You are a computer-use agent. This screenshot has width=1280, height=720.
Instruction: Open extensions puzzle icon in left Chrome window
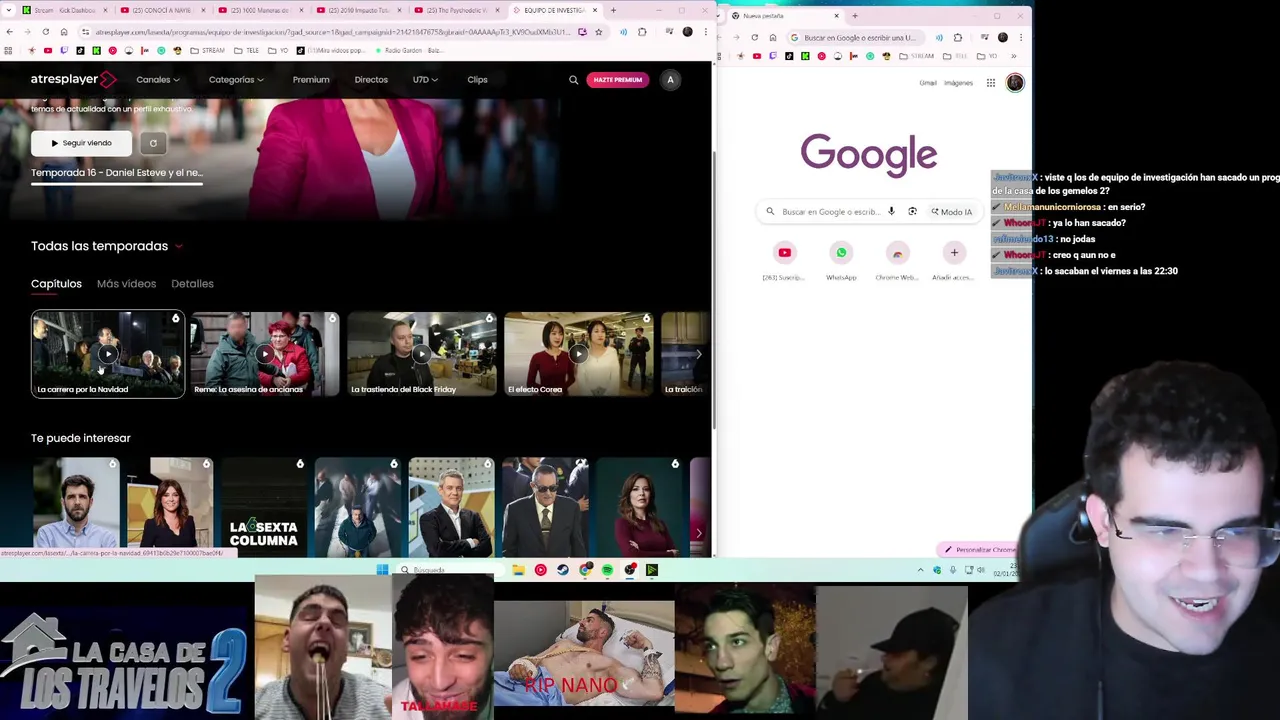tap(642, 32)
